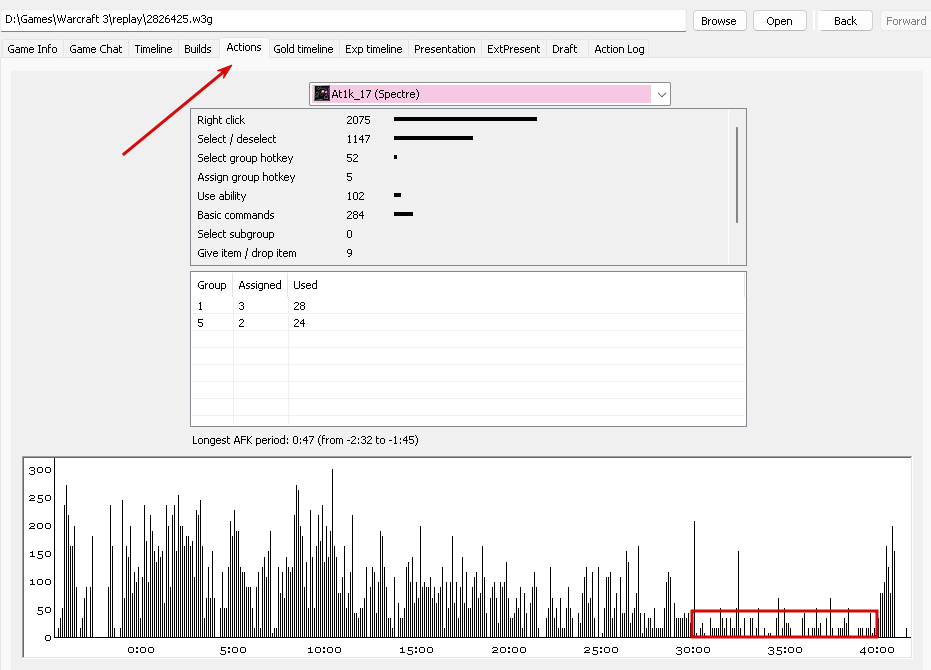The image size is (931, 670).
Task: Select the group 1 row in table
Action: pos(468,306)
